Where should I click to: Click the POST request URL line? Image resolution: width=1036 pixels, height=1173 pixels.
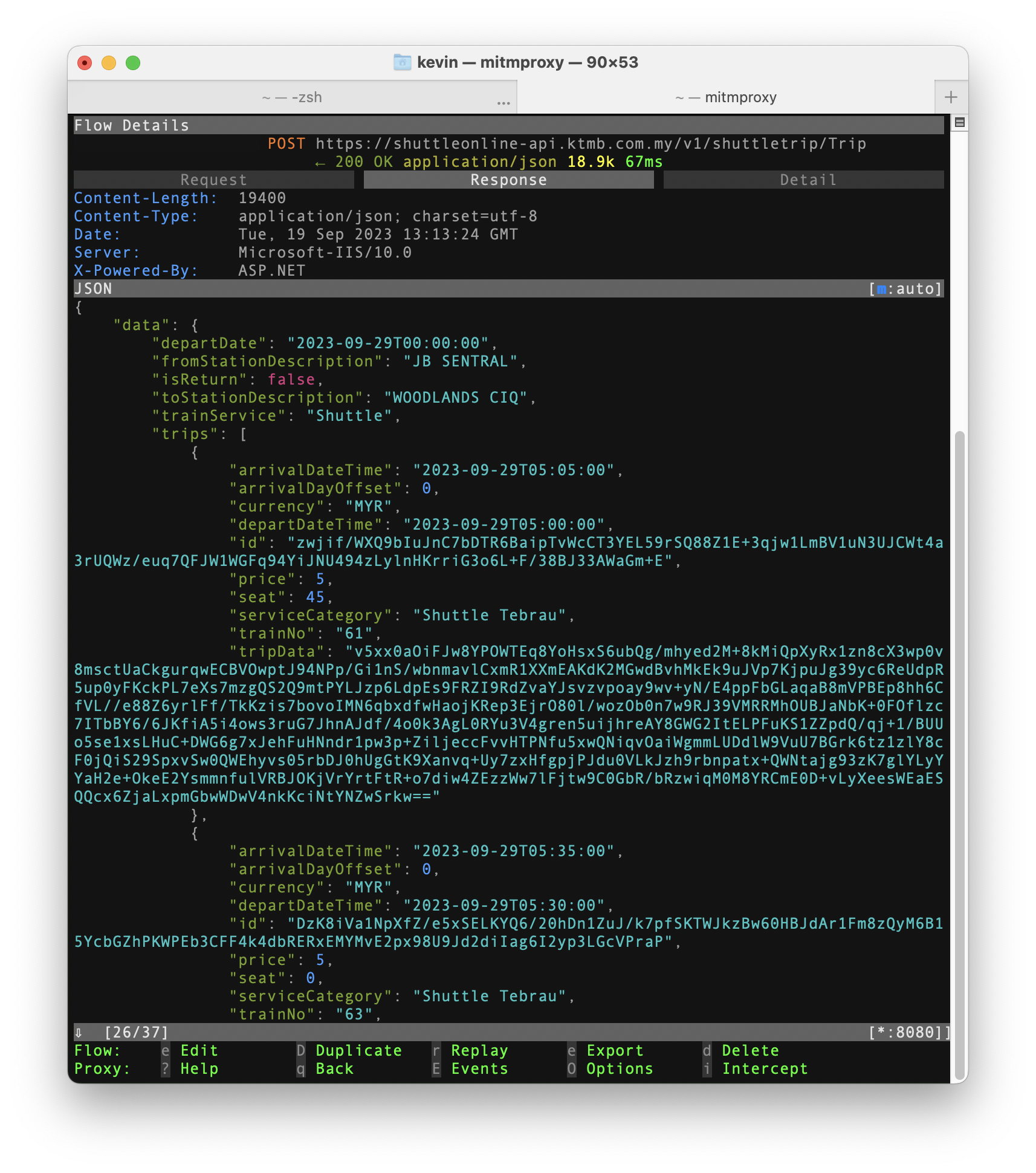tap(567, 143)
